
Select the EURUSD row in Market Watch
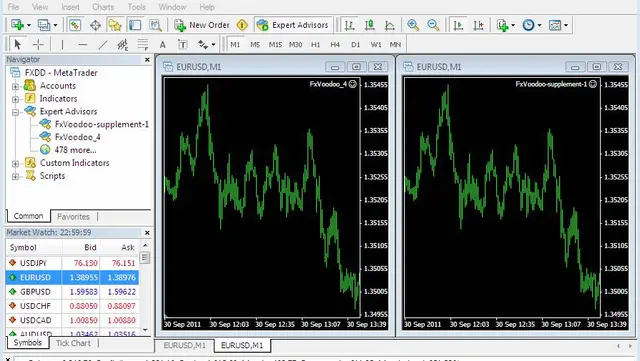pyautogui.click(x=72, y=277)
